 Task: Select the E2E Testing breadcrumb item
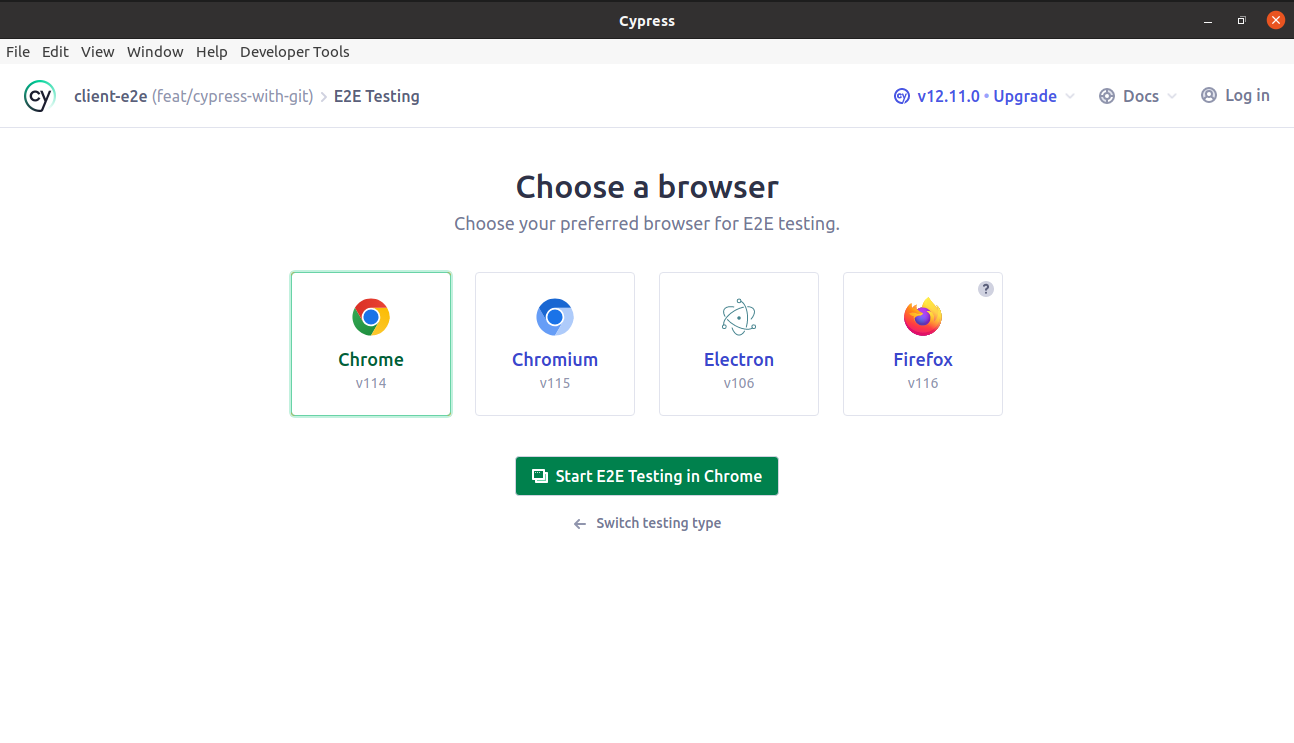pos(376,96)
